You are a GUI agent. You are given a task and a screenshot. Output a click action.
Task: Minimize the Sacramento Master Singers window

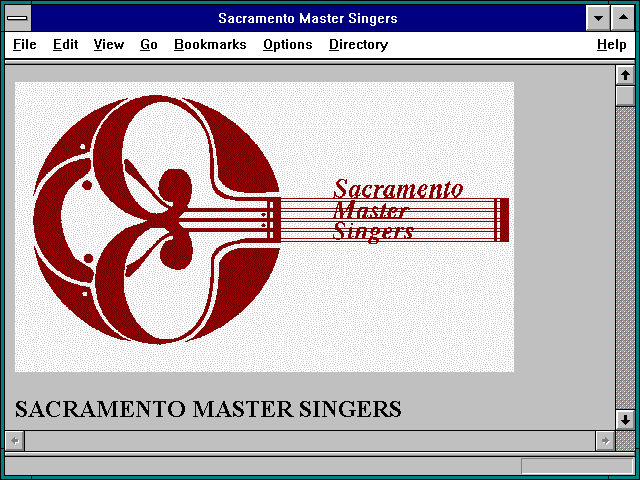pyautogui.click(x=598, y=18)
